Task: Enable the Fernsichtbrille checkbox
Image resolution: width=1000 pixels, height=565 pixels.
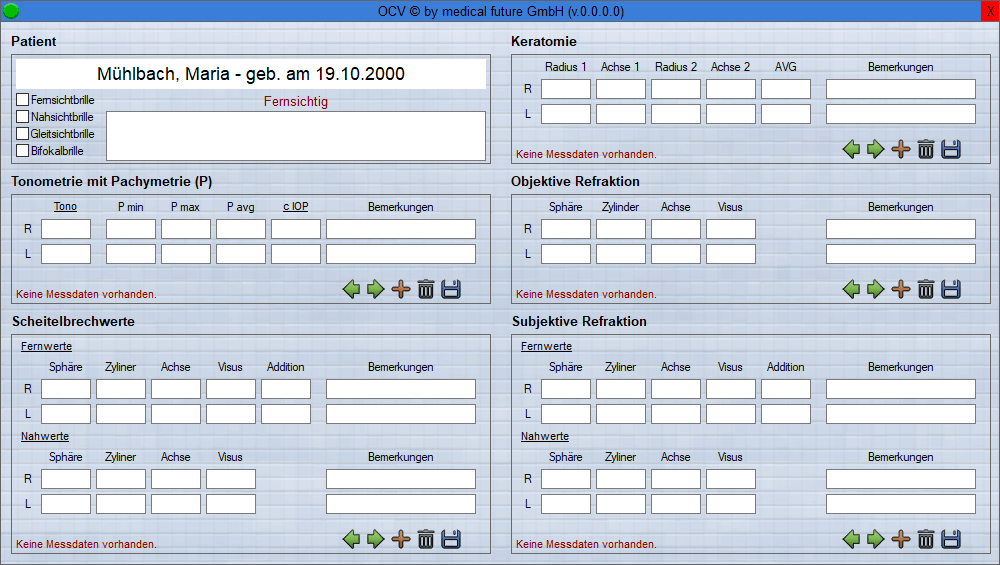Action: [23, 100]
